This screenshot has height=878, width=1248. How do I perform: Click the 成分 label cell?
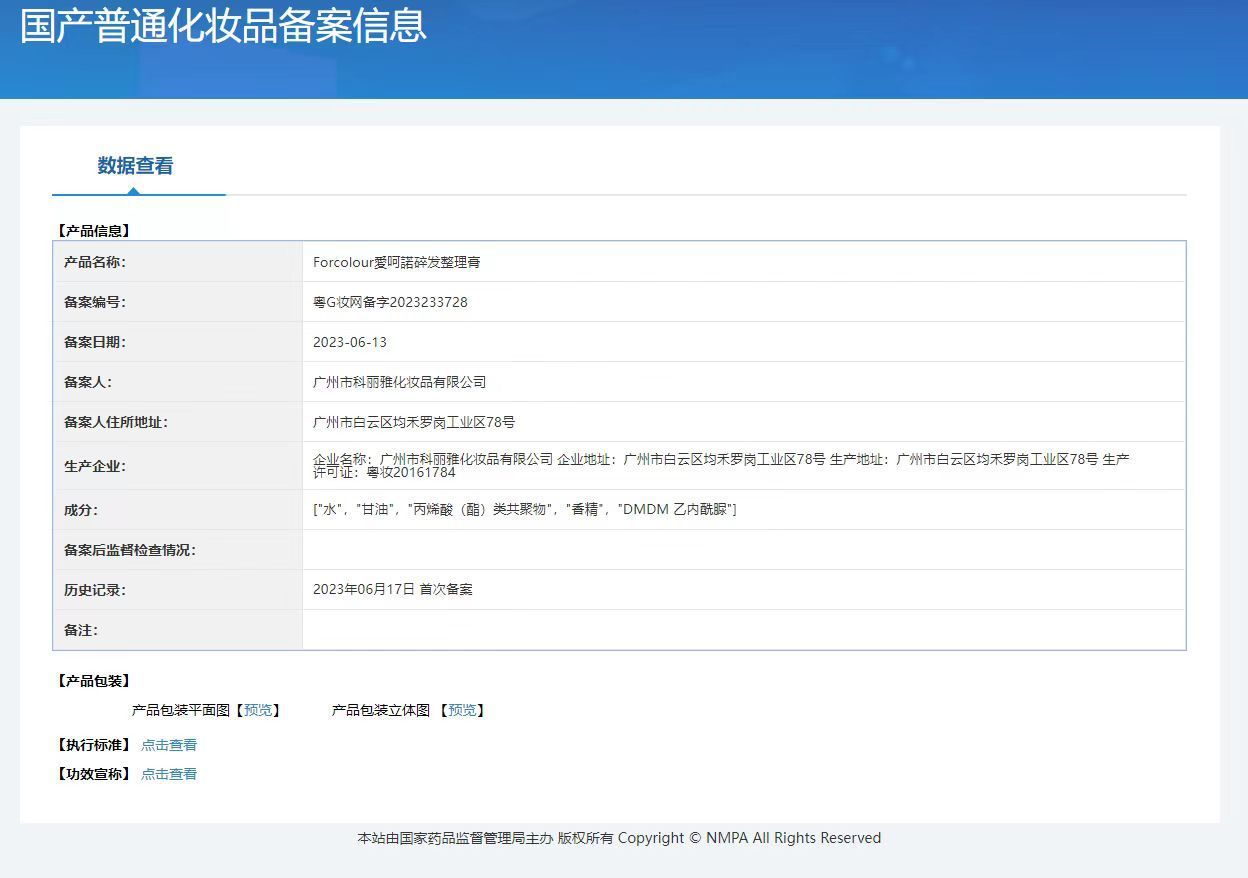pos(178,510)
